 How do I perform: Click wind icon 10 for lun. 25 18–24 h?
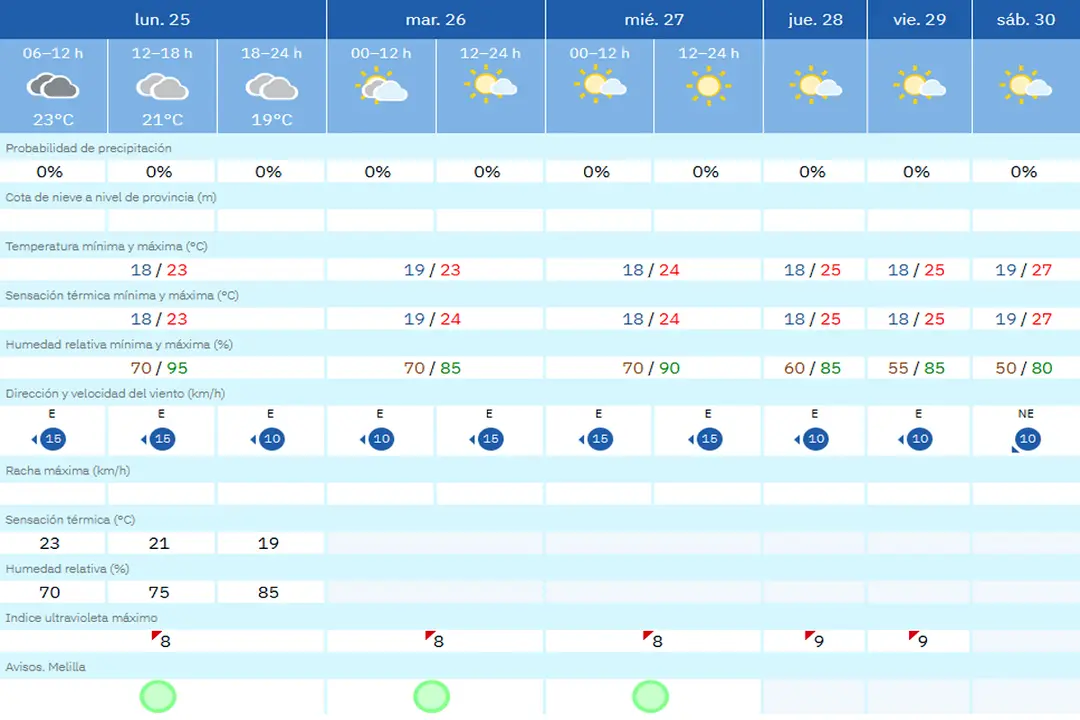point(268,439)
